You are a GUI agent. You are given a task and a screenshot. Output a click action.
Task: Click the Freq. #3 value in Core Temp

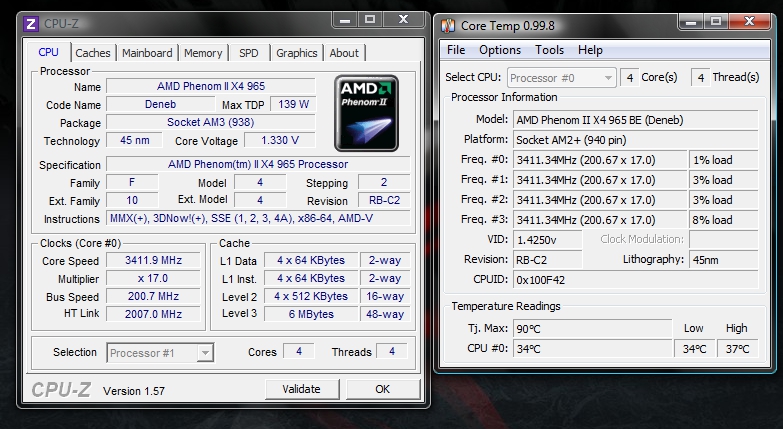pos(600,220)
